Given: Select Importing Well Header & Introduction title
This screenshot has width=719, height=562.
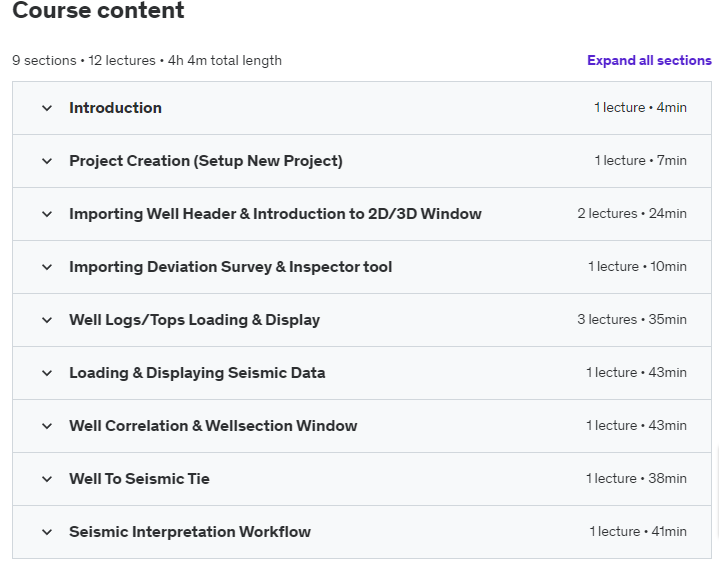Looking at the screenshot, I should (275, 214).
